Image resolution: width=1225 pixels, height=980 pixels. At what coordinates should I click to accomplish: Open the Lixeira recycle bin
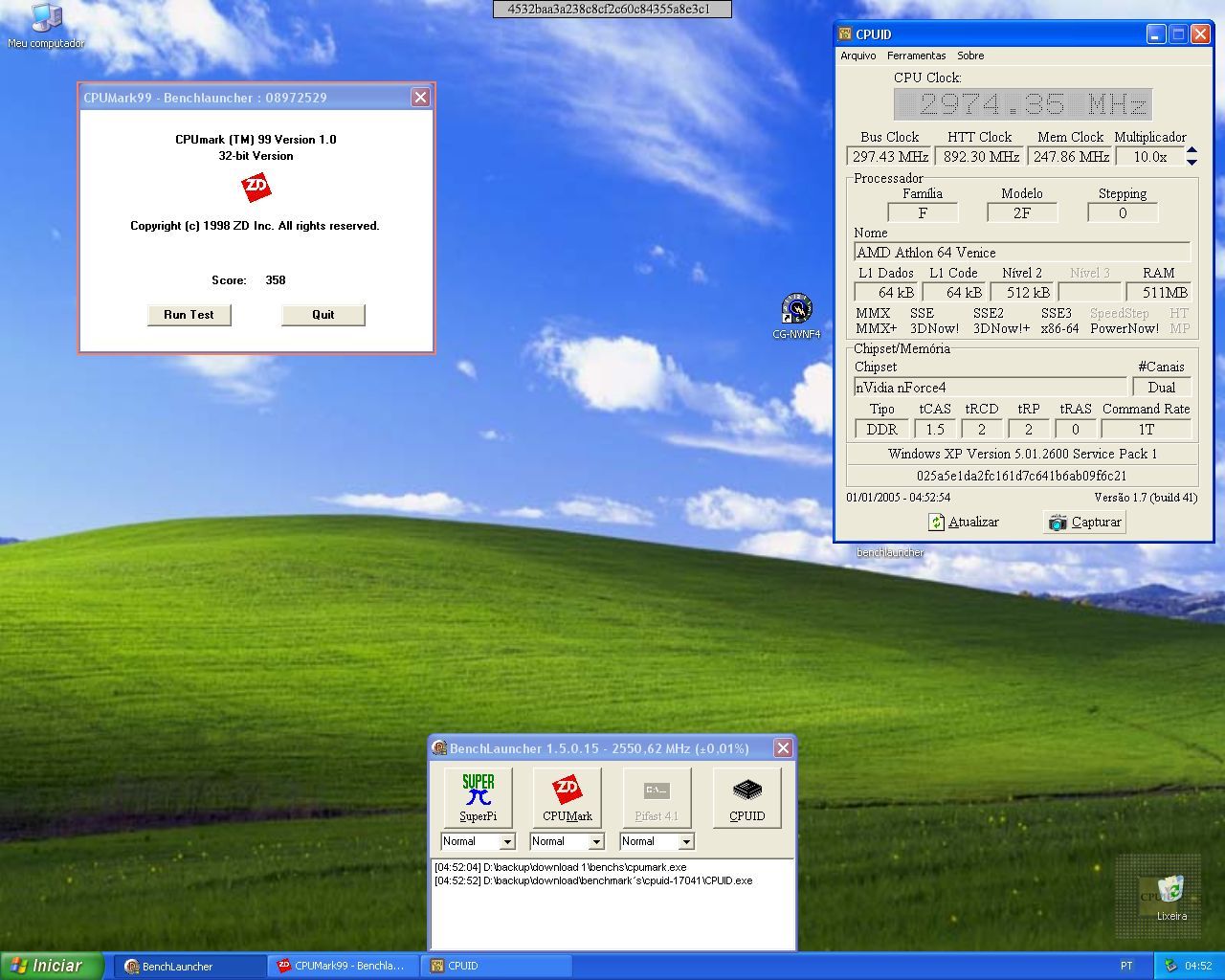1171,898
